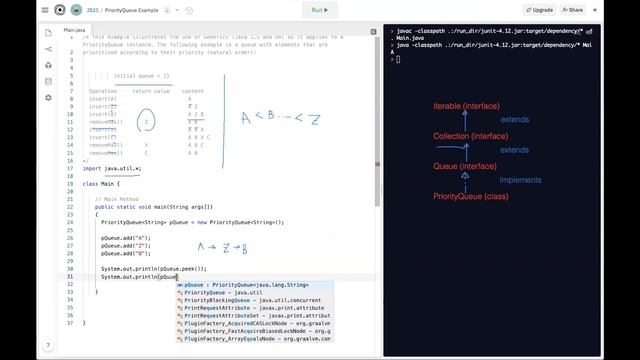640x360 pixels.
Task: Run the program with Run button
Action: coord(320,10)
